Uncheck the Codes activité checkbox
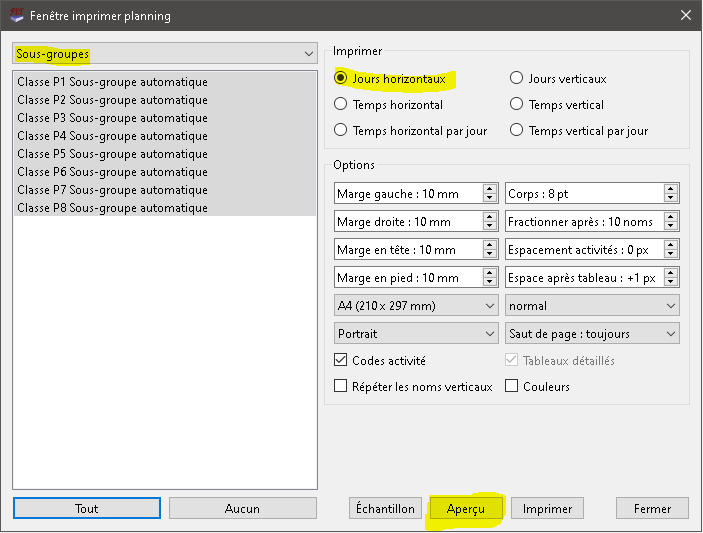 (341, 360)
